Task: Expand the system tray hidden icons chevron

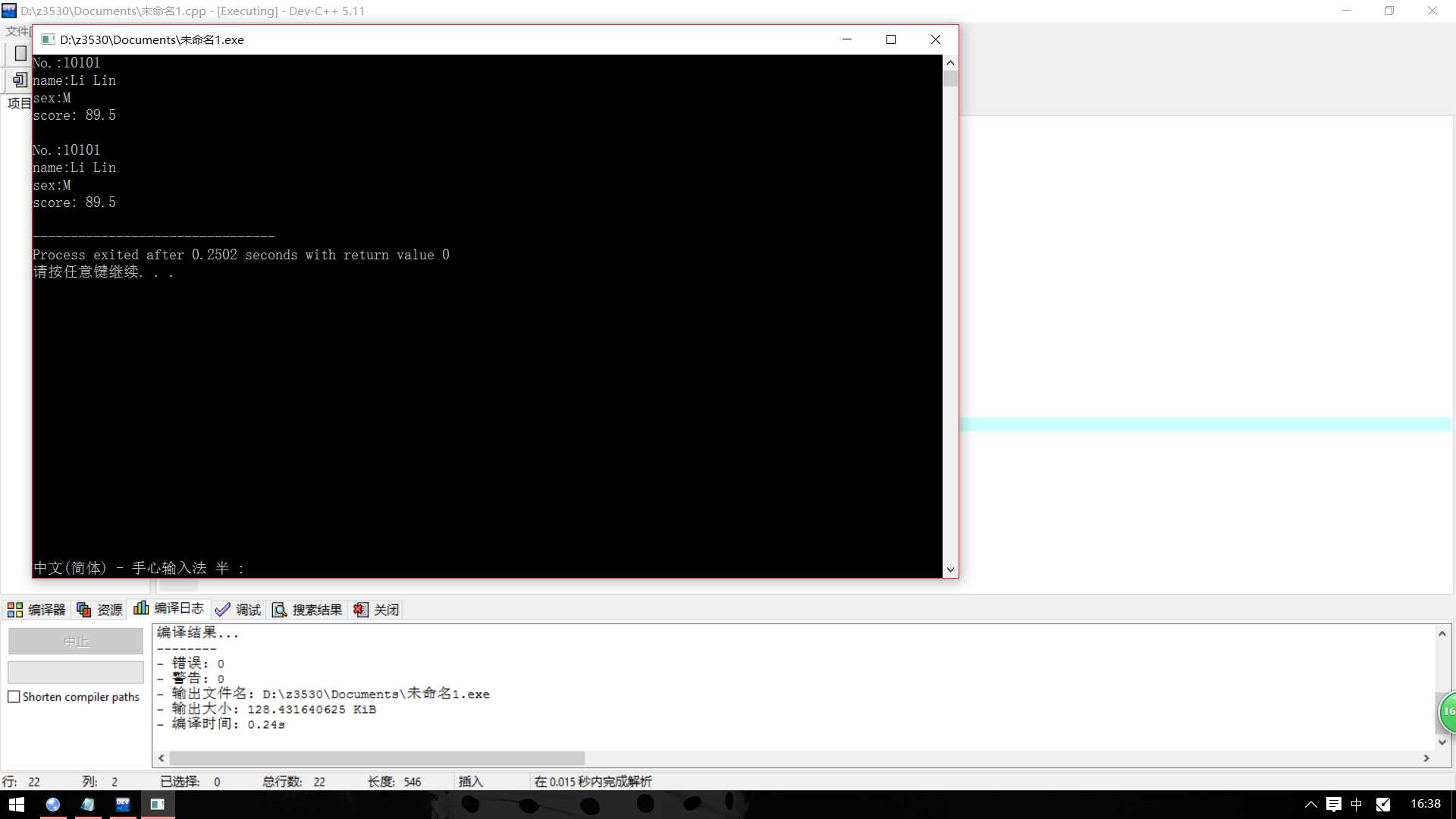Action: (x=1310, y=805)
